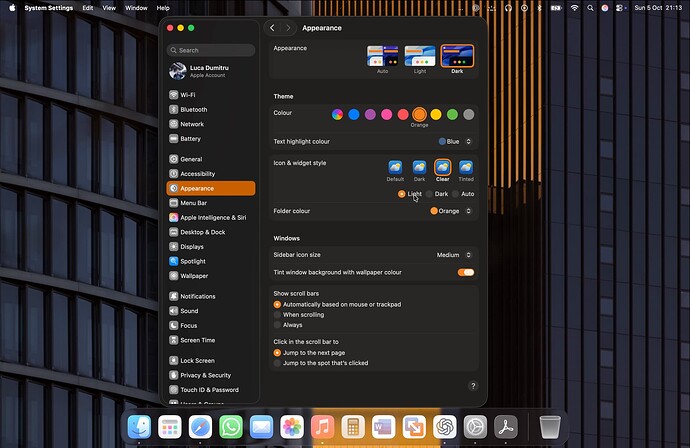The width and height of the screenshot is (690, 448).
Task: Go to Desktop & Dock settings
Action: click(x=202, y=232)
